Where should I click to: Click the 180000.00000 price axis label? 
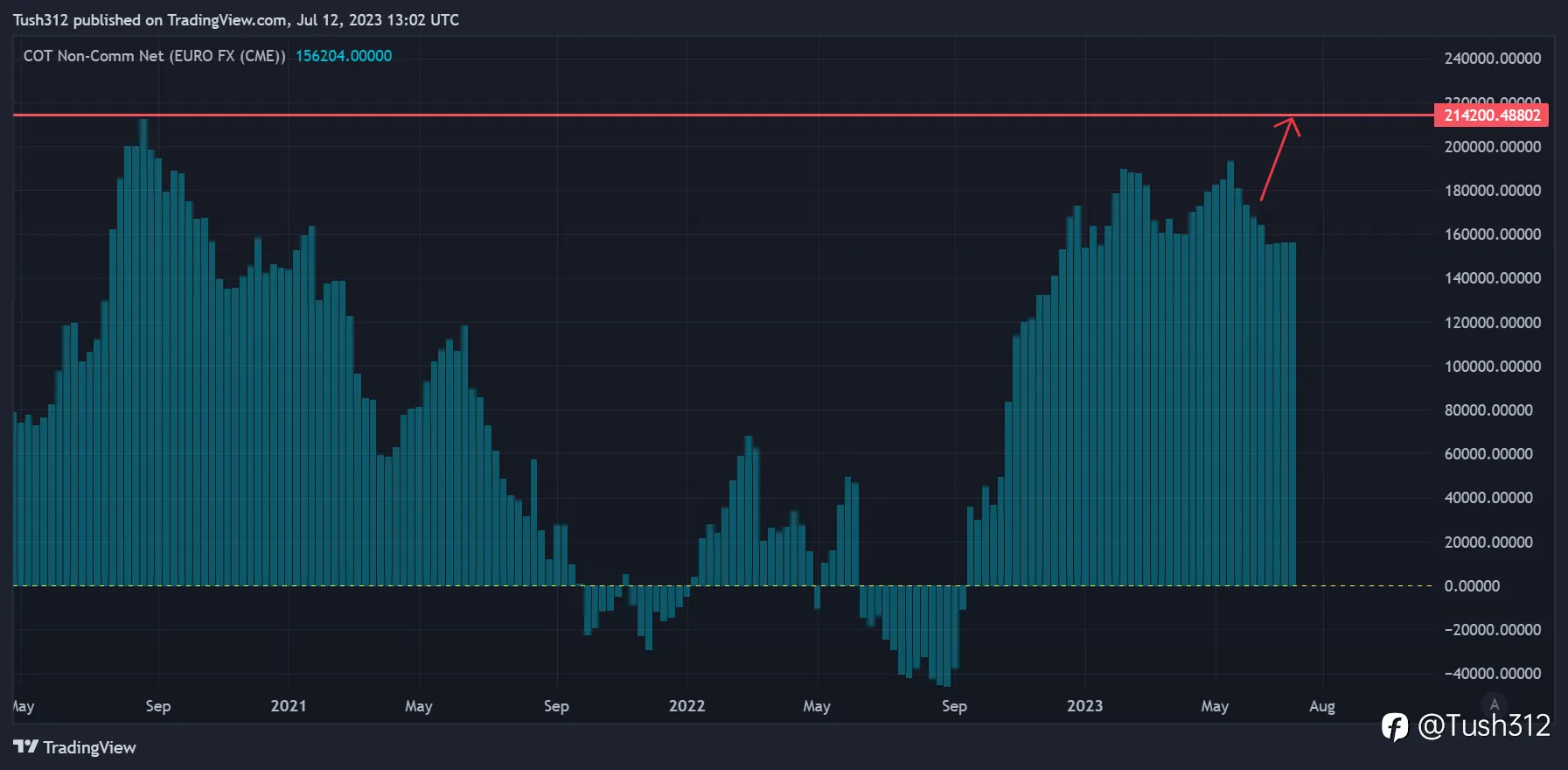click(x=1493, y=191)
